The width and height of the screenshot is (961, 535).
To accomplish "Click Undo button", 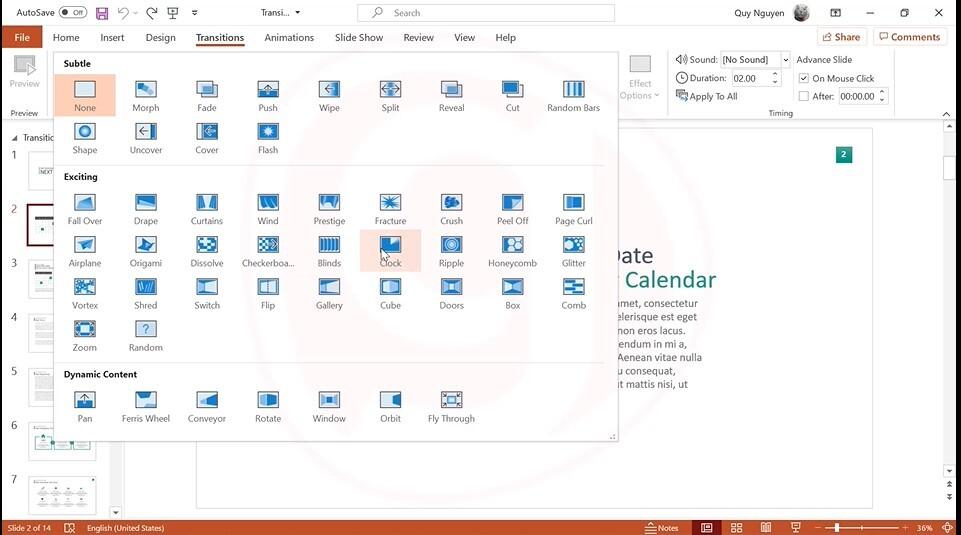I will pyautogui.click(x=123, y=13).
